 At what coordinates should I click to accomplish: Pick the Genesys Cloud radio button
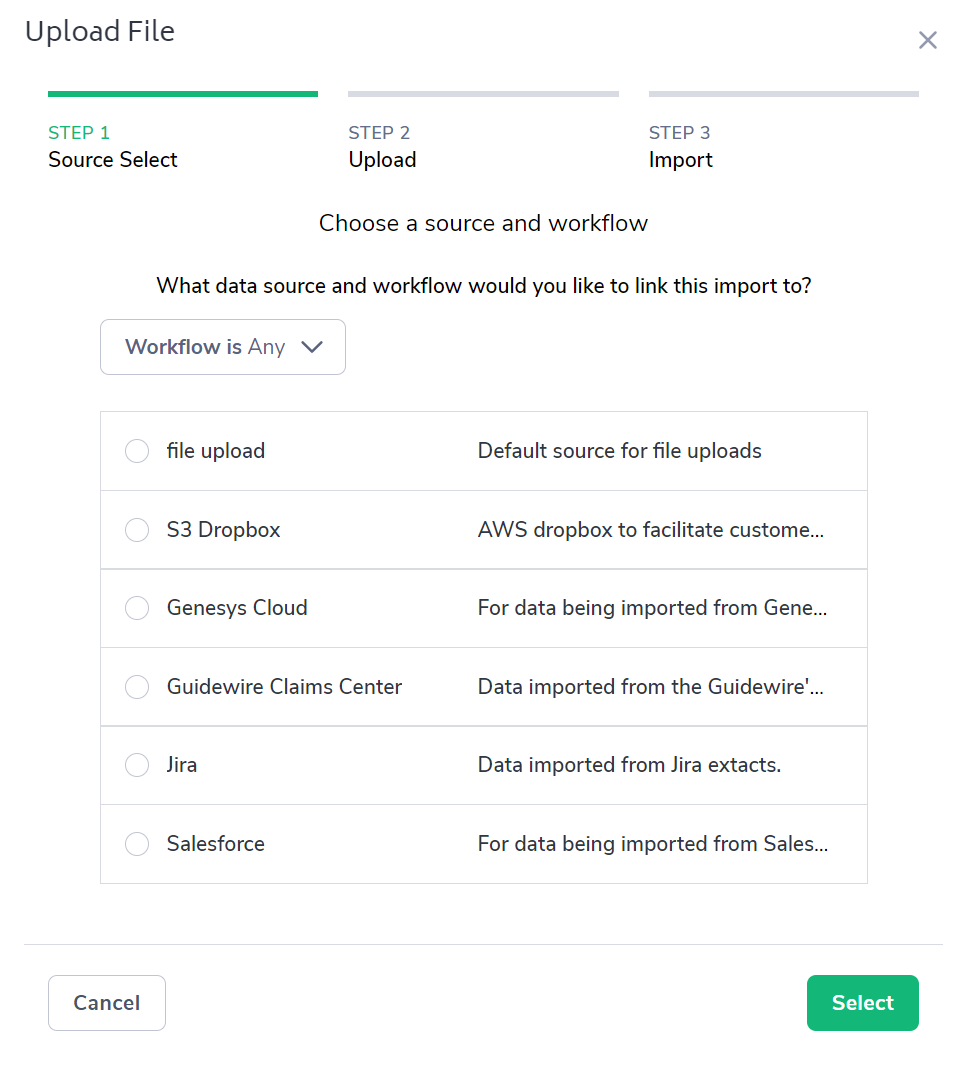point(137,608)
